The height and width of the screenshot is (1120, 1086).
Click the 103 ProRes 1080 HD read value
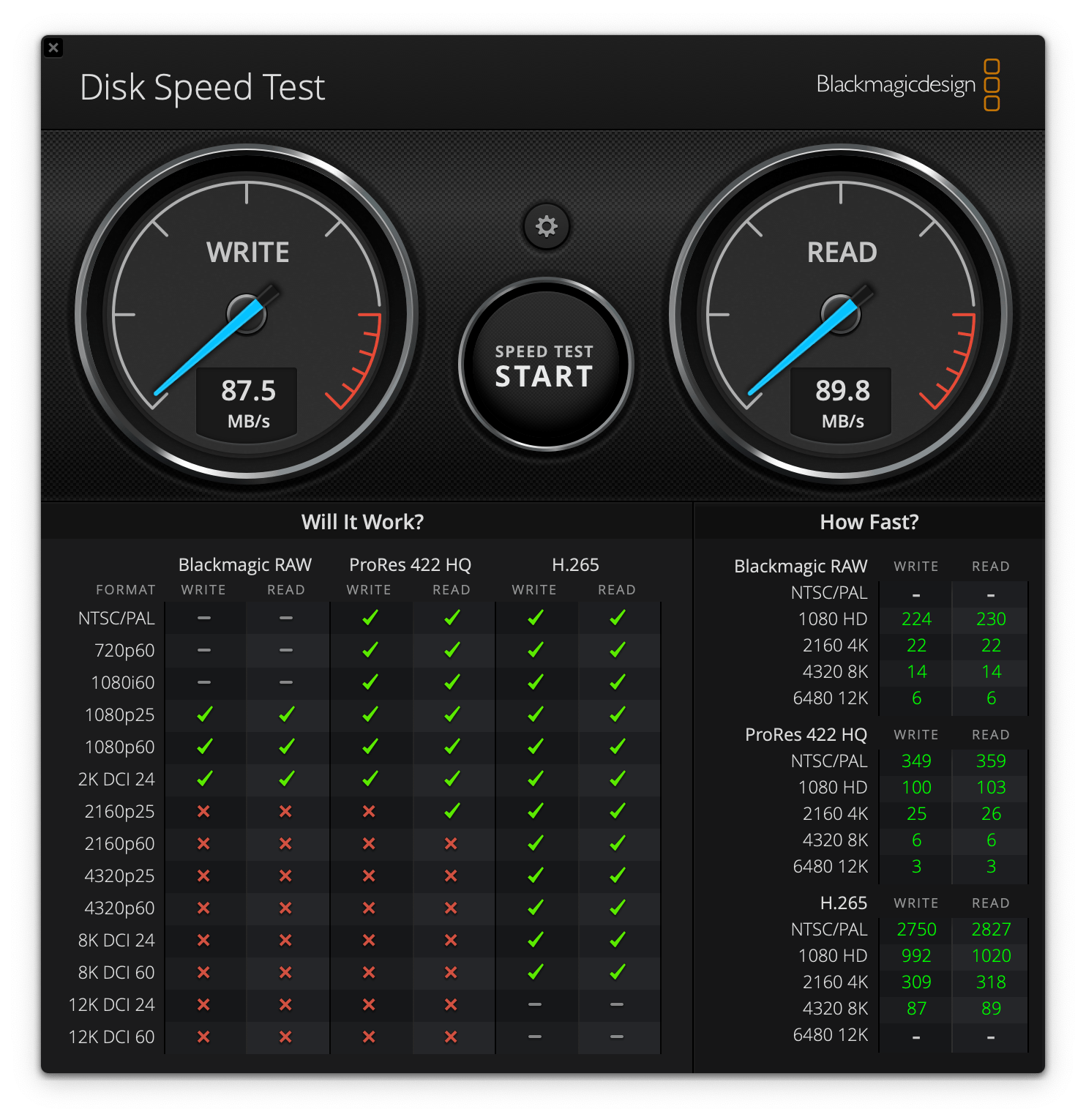coord(991,788)
